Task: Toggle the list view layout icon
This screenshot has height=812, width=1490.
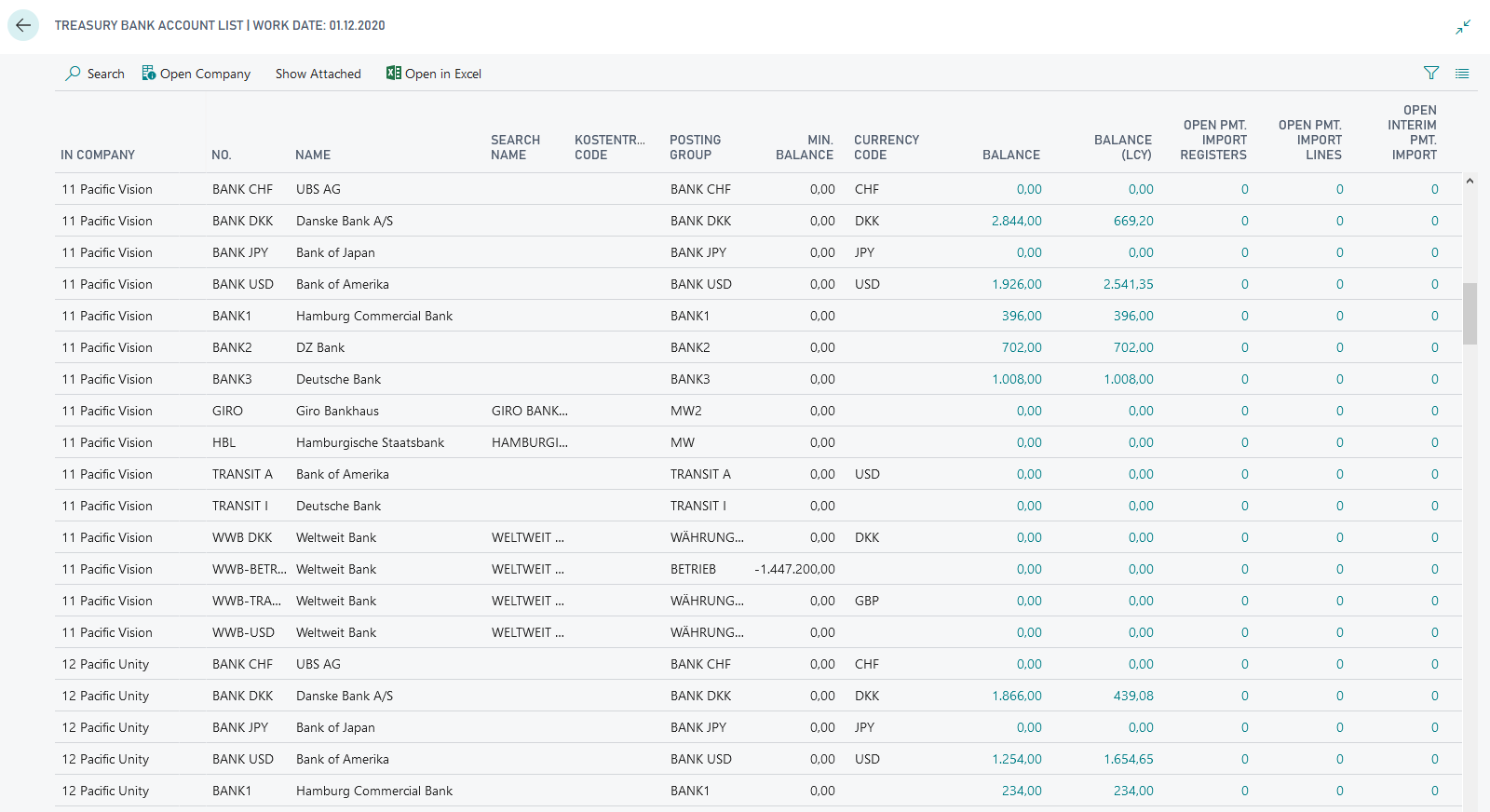Action: click(1462, 74)
